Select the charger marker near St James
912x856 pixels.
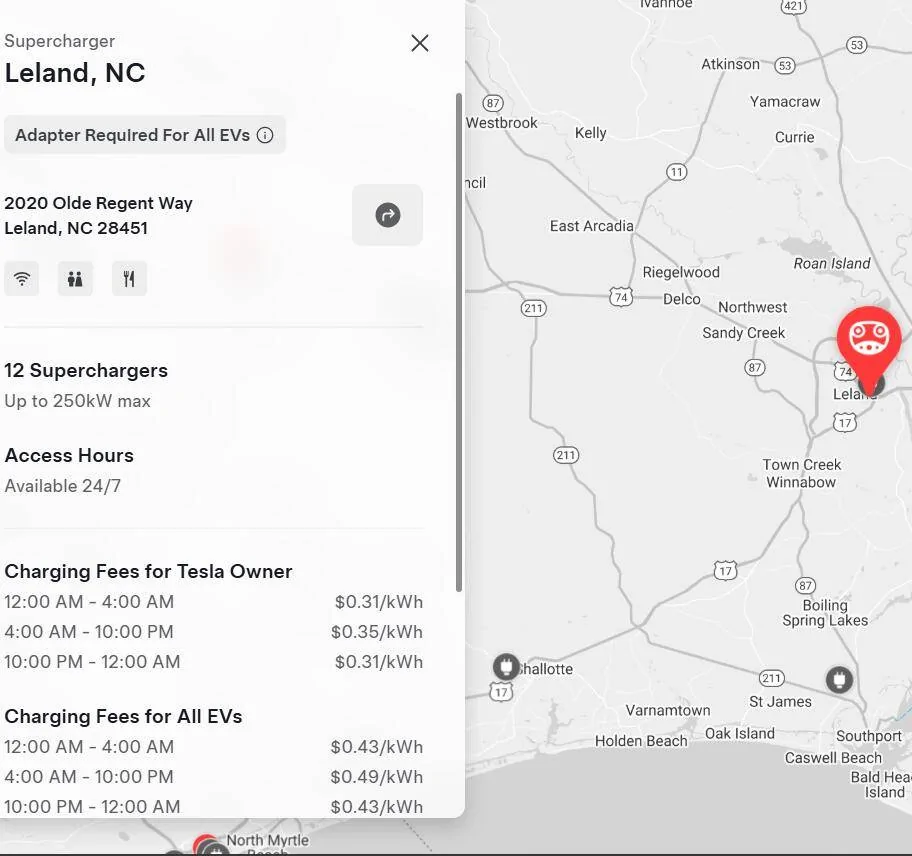839,679
